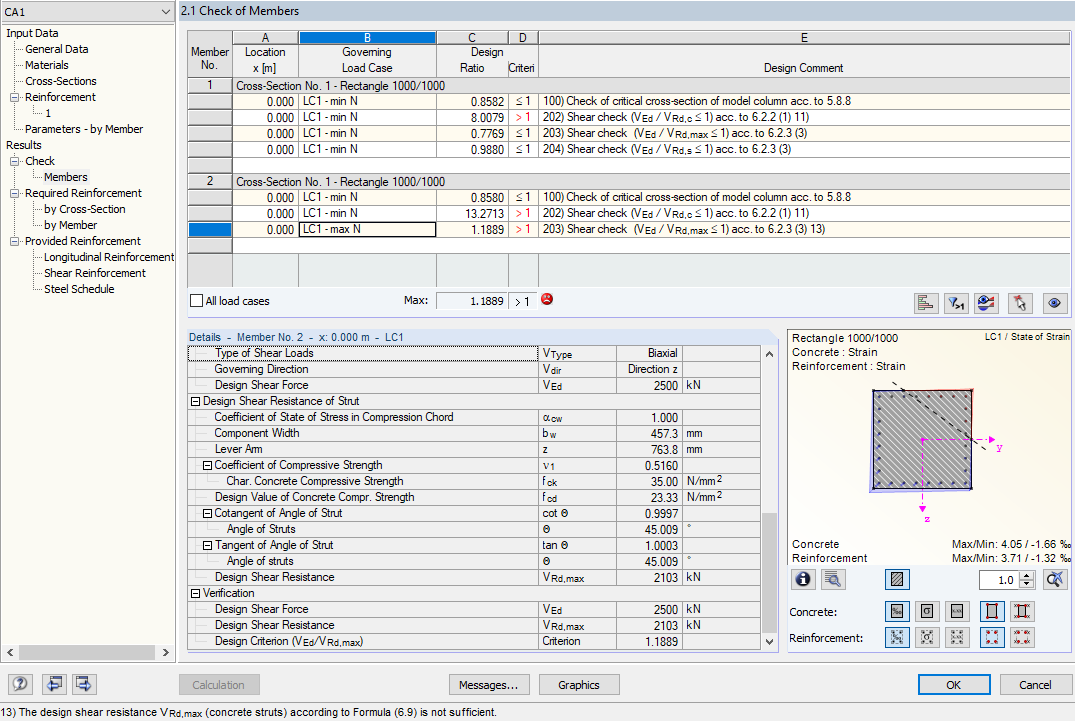Open Required Reinforcement by Cross-Section

[x=84, y=209]
